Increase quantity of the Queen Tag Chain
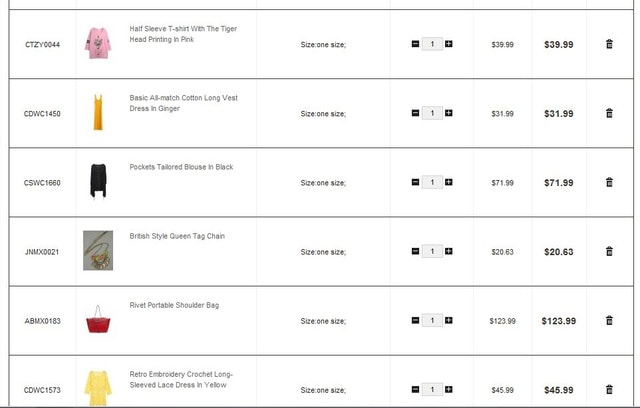The height and width of the screenshot is (408, 640). pyautogui.click(x=449, y=251)
